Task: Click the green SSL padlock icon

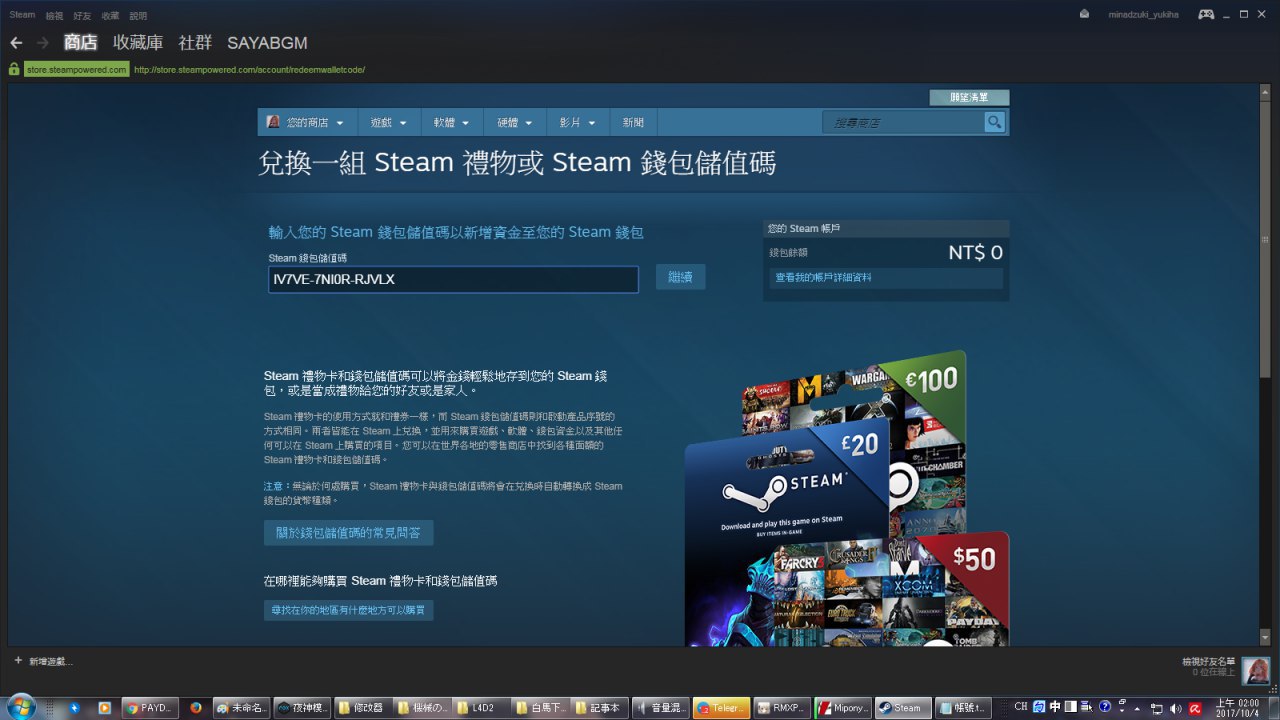Action: (x=14, y=70)
